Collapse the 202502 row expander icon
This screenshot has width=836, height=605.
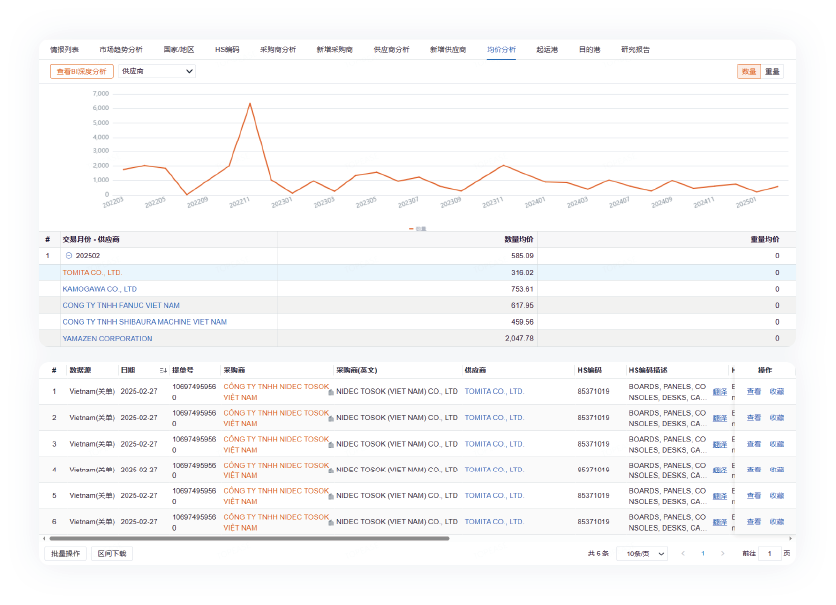click(69, 256)
